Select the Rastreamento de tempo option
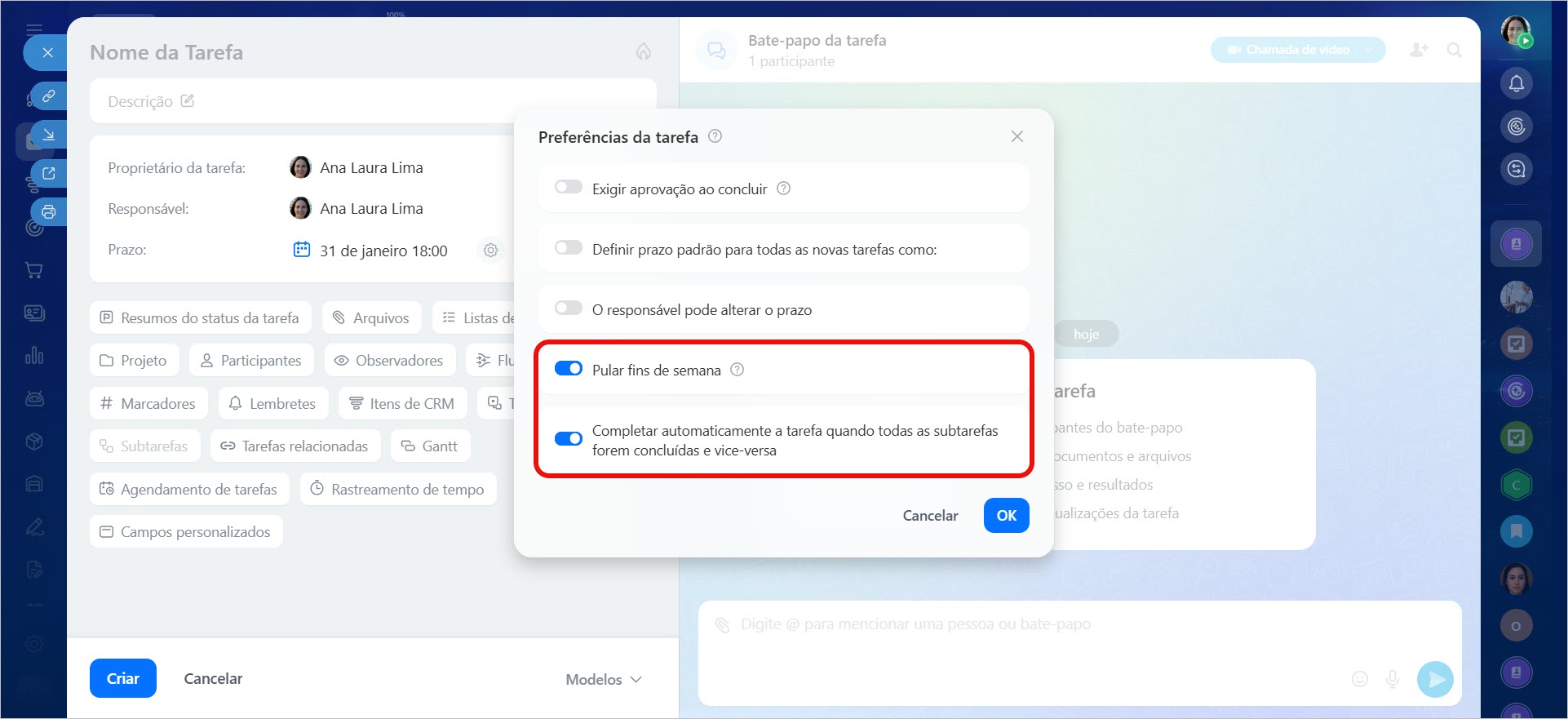 398,490
